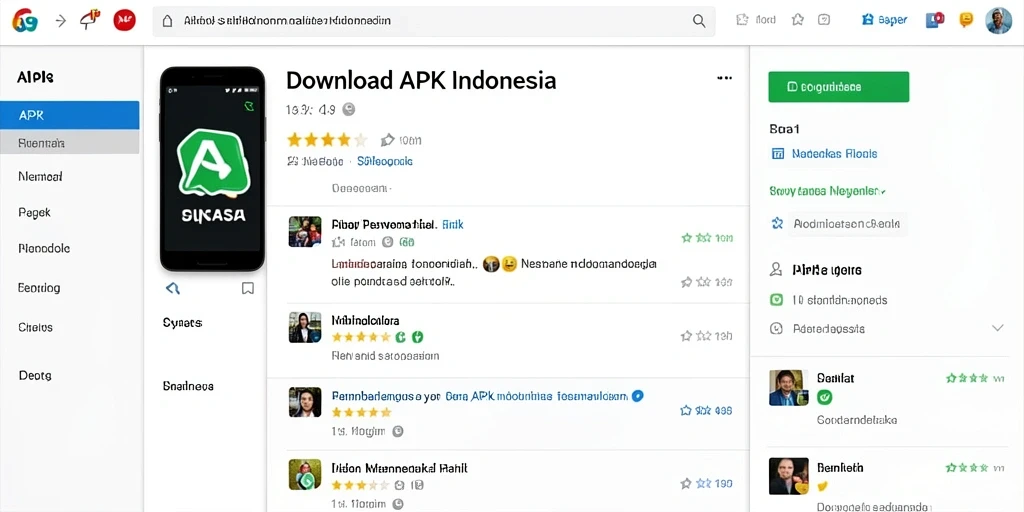Open 'Deotg' in the left sidebar

pos(35,376)
